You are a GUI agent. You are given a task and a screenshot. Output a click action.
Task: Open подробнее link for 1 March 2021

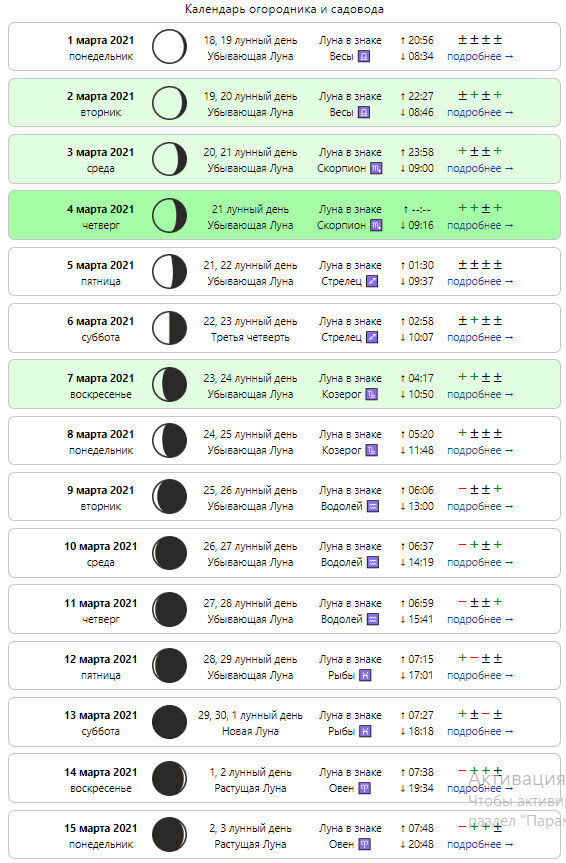[480, 56]
